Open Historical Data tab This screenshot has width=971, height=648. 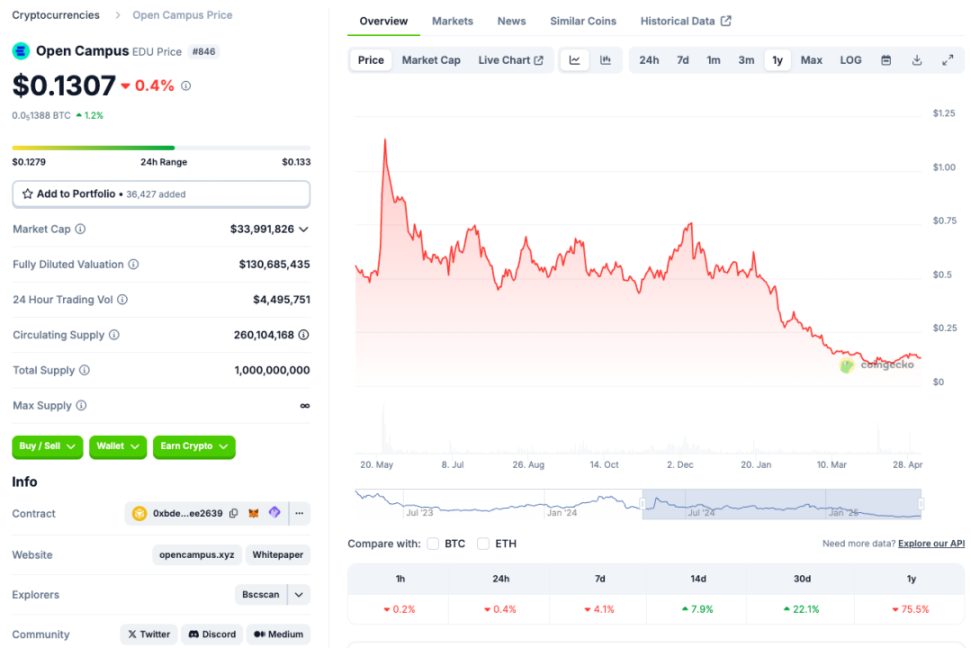(685, 21)
